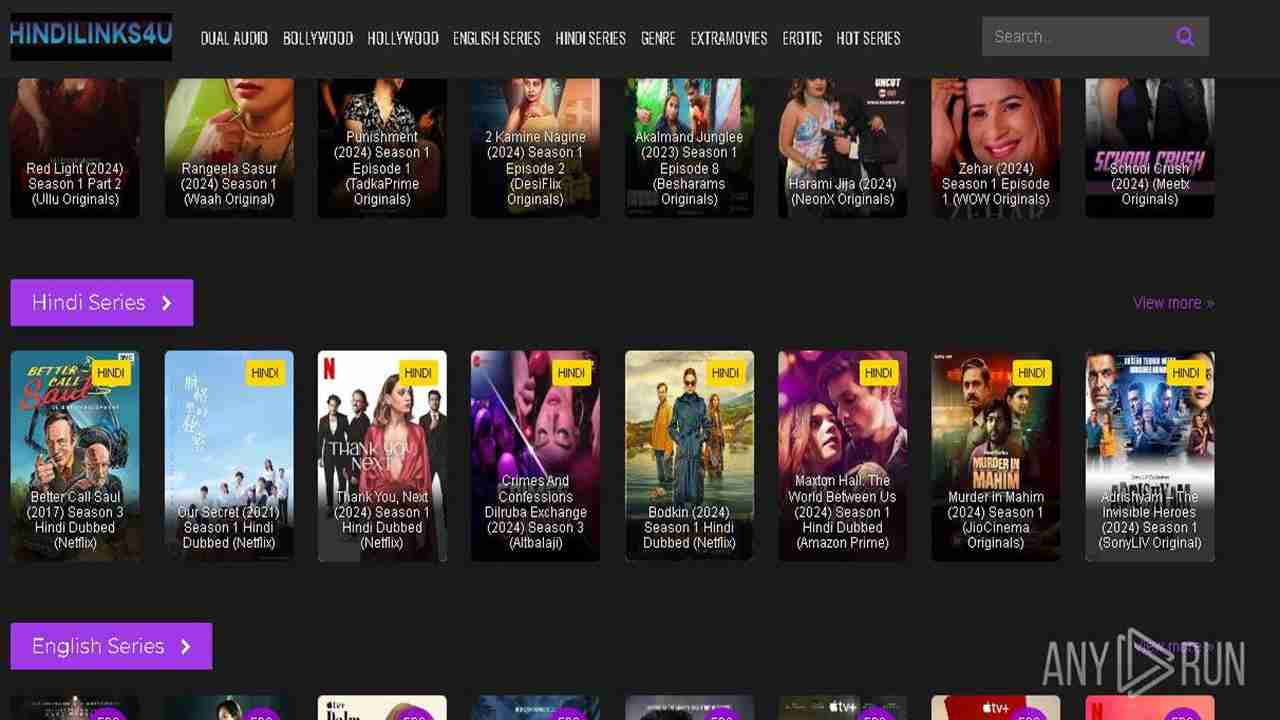Open Akalmand Junglee Episode 8 card

[689, 148]
